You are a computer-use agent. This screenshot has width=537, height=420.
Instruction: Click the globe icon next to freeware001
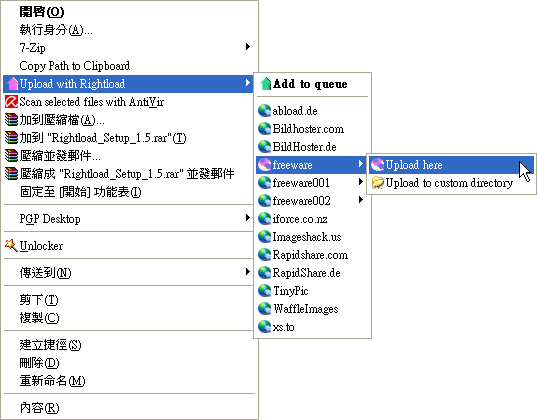[x=264, y=183]
